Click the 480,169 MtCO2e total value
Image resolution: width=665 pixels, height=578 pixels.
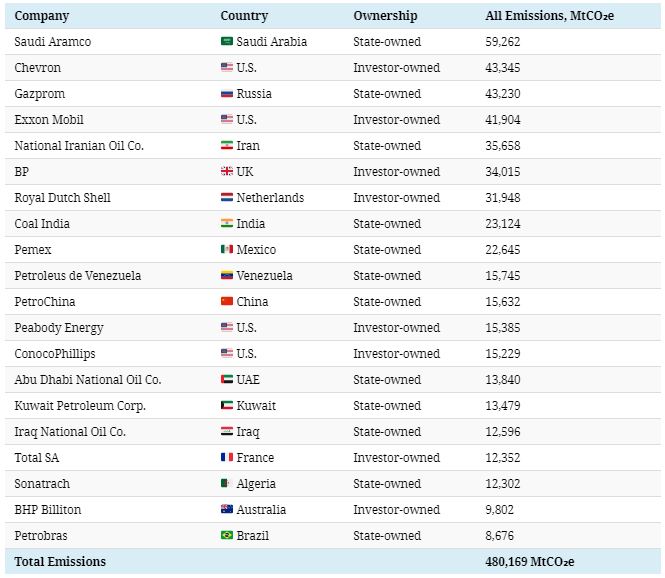(x=530, y=561)
